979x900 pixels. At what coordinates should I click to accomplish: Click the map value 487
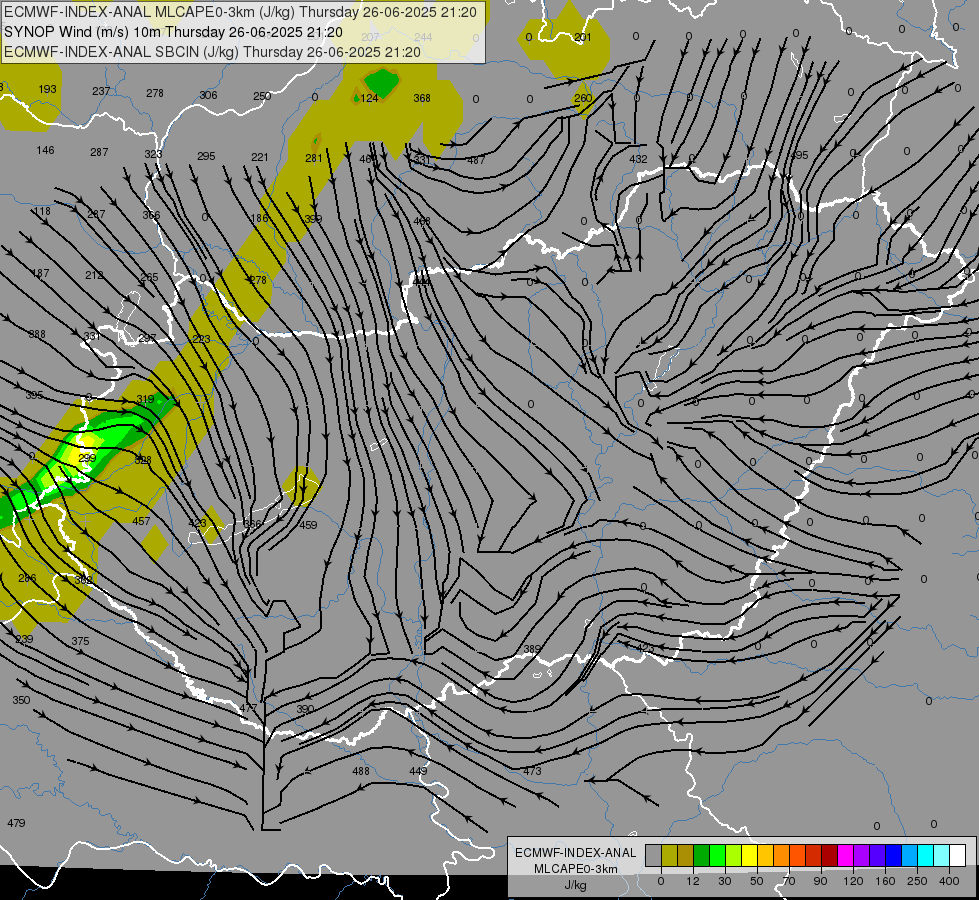476,161
